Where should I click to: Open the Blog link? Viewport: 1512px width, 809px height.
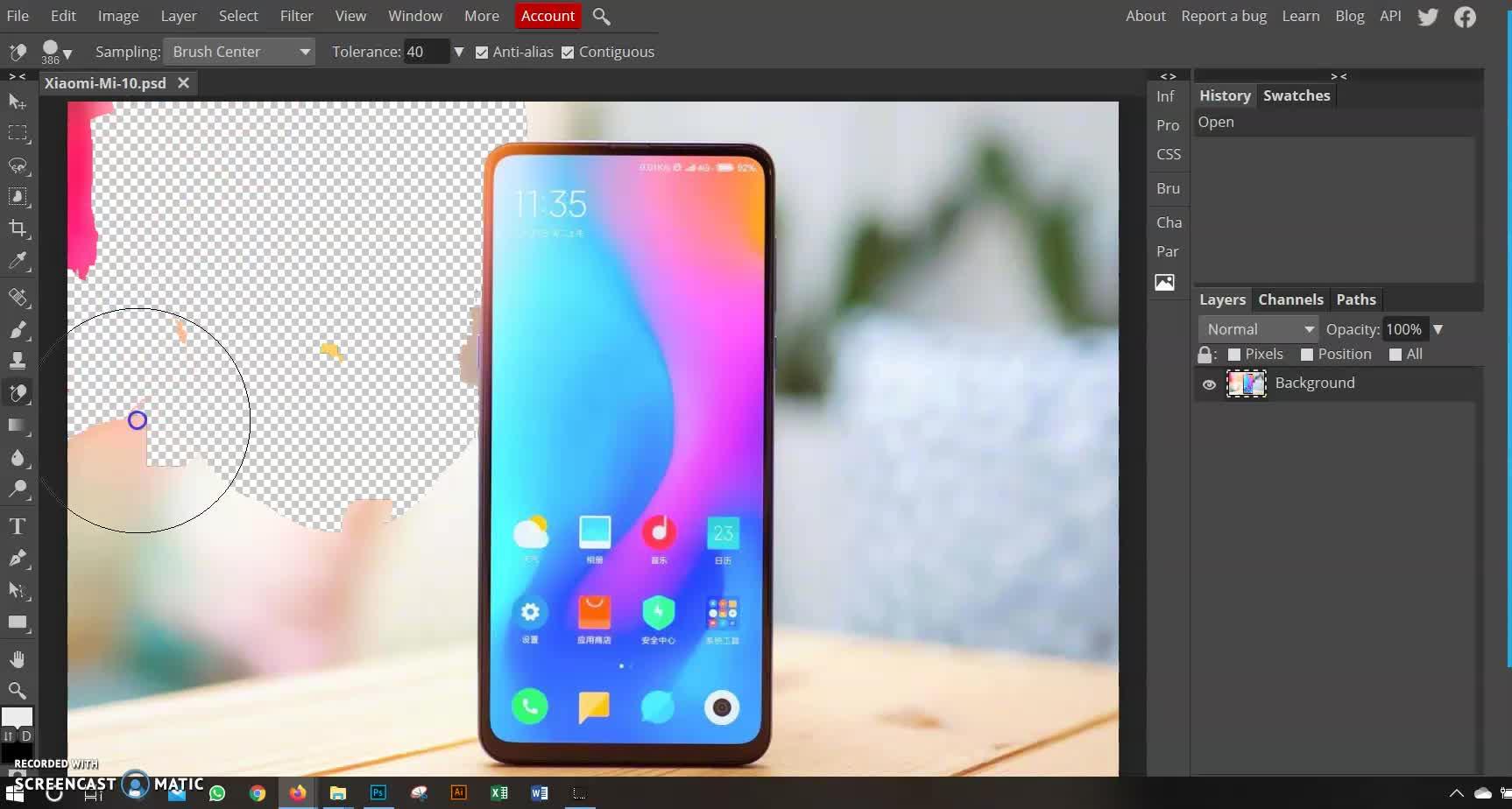[x=1349, y=16]
